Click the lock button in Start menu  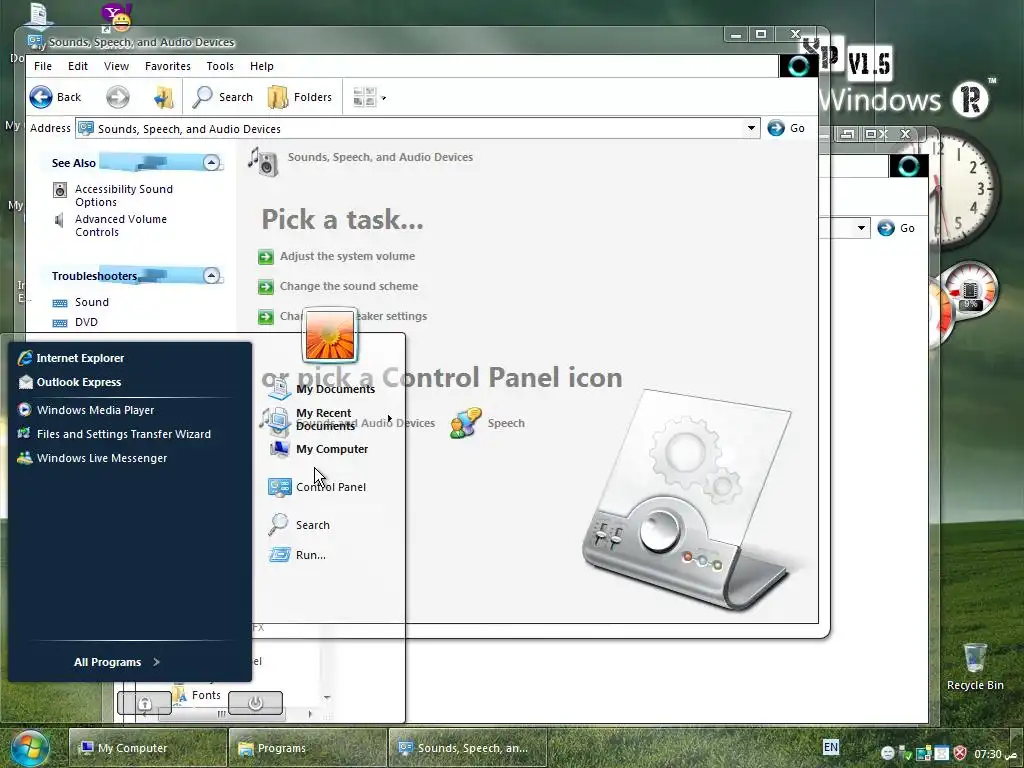(144, 703)
